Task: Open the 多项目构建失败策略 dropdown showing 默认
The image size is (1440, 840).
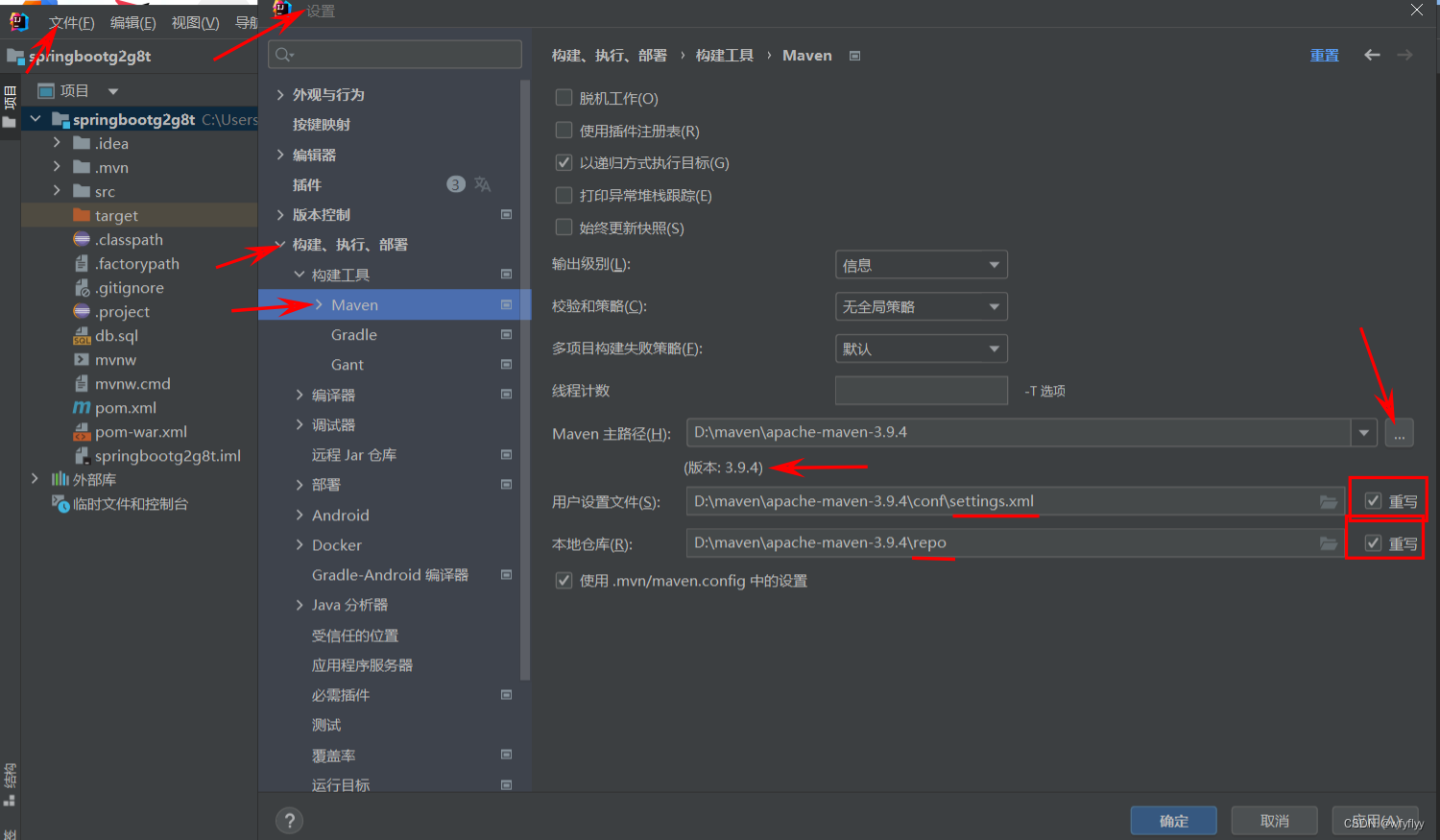Action: click(x=921, y=348)
